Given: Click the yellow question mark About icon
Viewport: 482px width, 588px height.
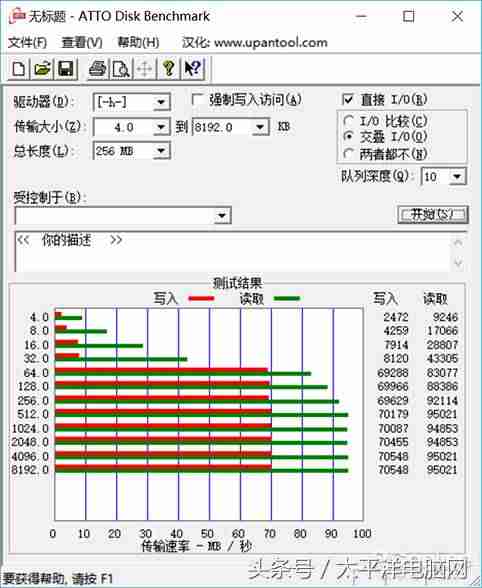Looking at the screenshot, I should [x=168, y=69].
